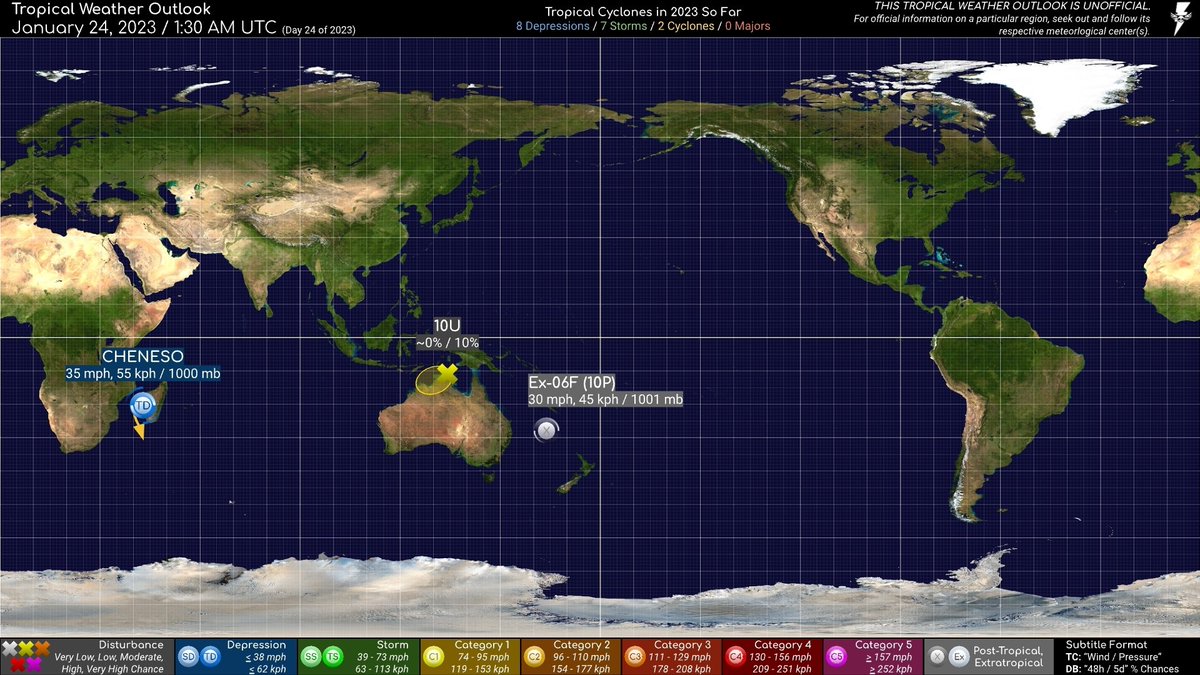1200x675 pixels.
Task: Click the white X in the Disturbance legend
Action: (10, 648)
